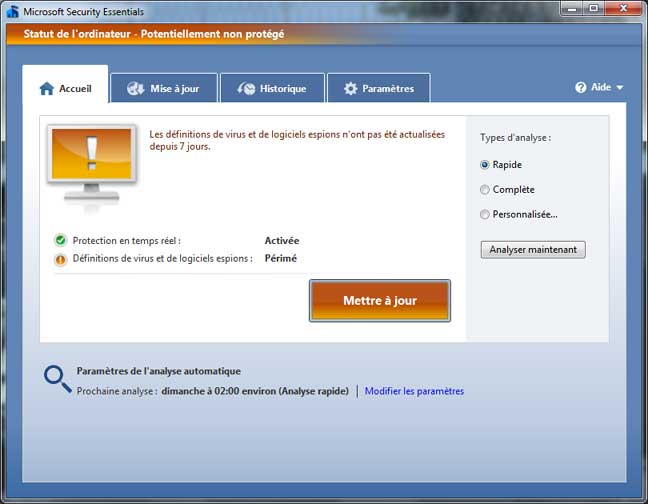Click the Microsoft Security Essentials title bar icon
648x504 pixels.
pyautogui.click(x=12, y=11)
